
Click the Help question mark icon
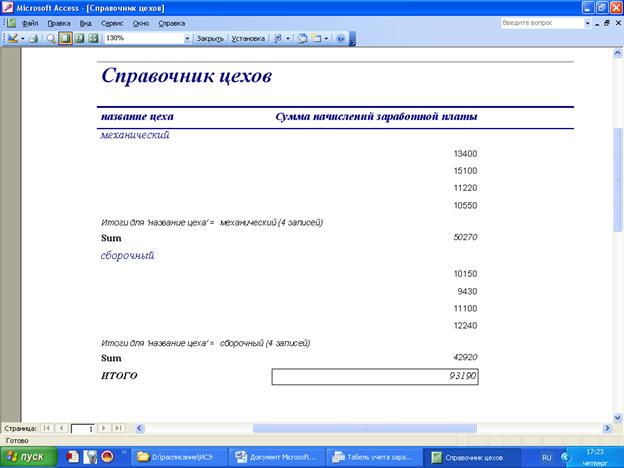pos(341,39)
